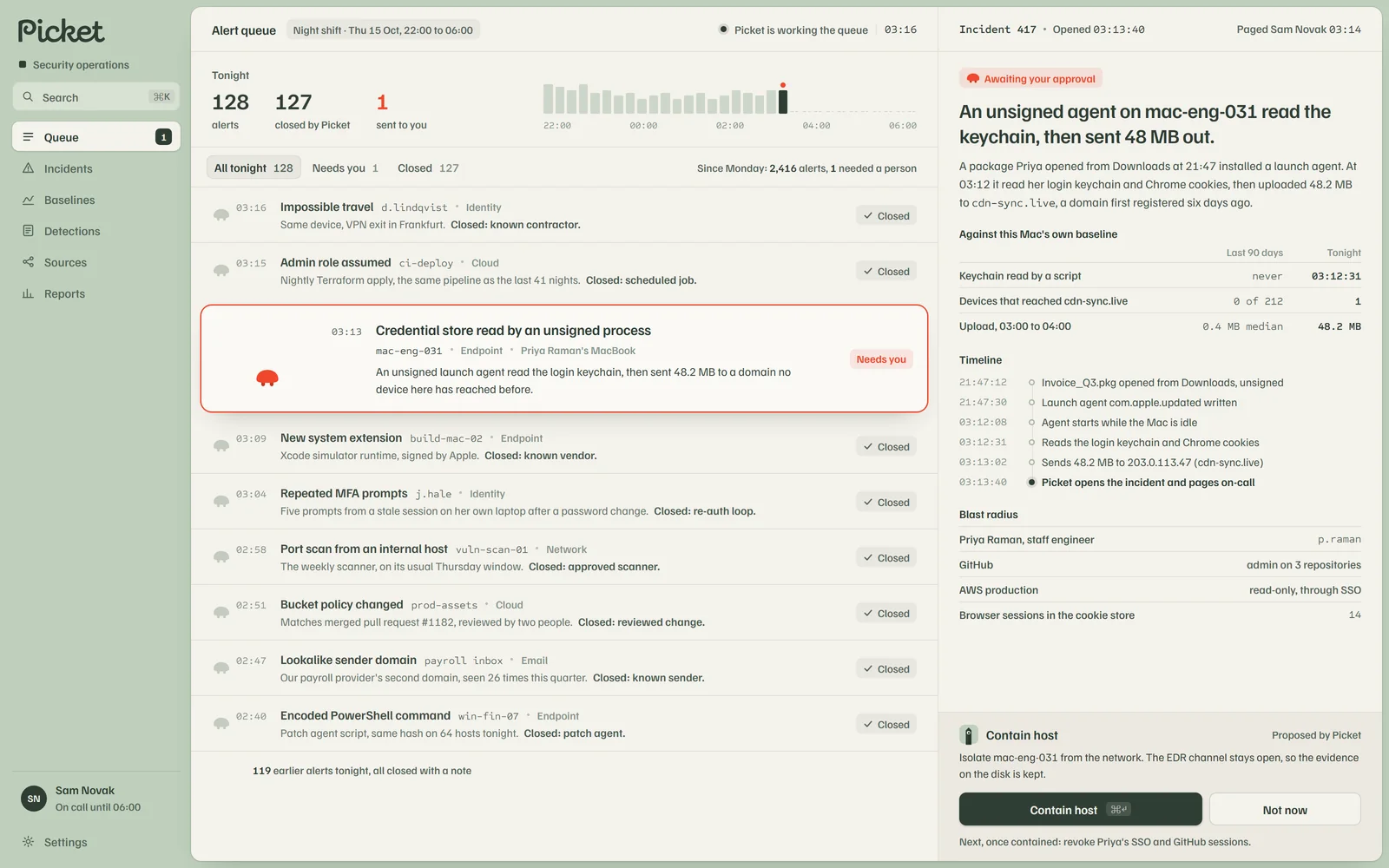Open the Lookalike sender domain alert
Viewport: 1389px width, 868px height.
pos(564,668)
